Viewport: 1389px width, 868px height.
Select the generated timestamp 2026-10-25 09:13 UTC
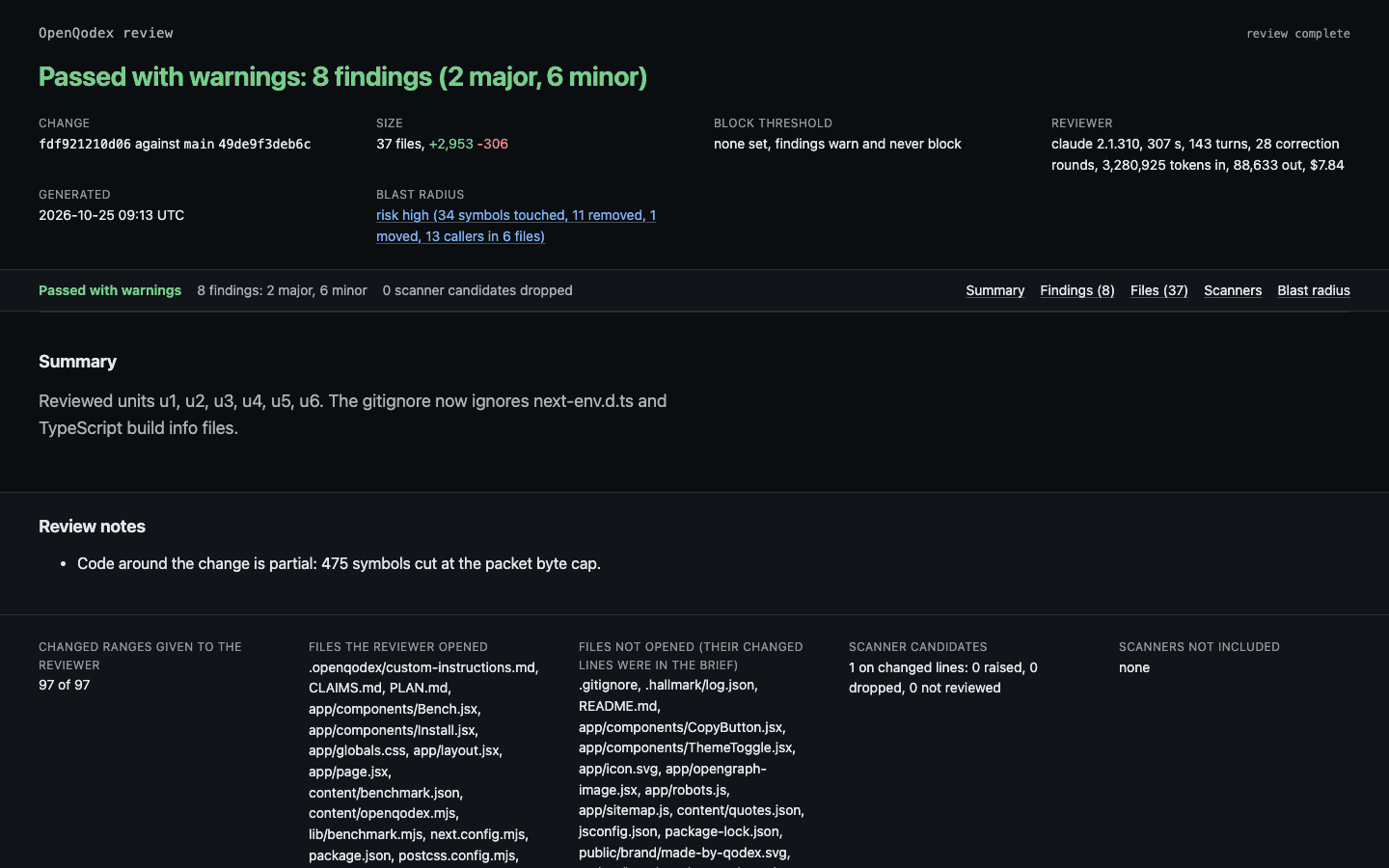point(111,215)
